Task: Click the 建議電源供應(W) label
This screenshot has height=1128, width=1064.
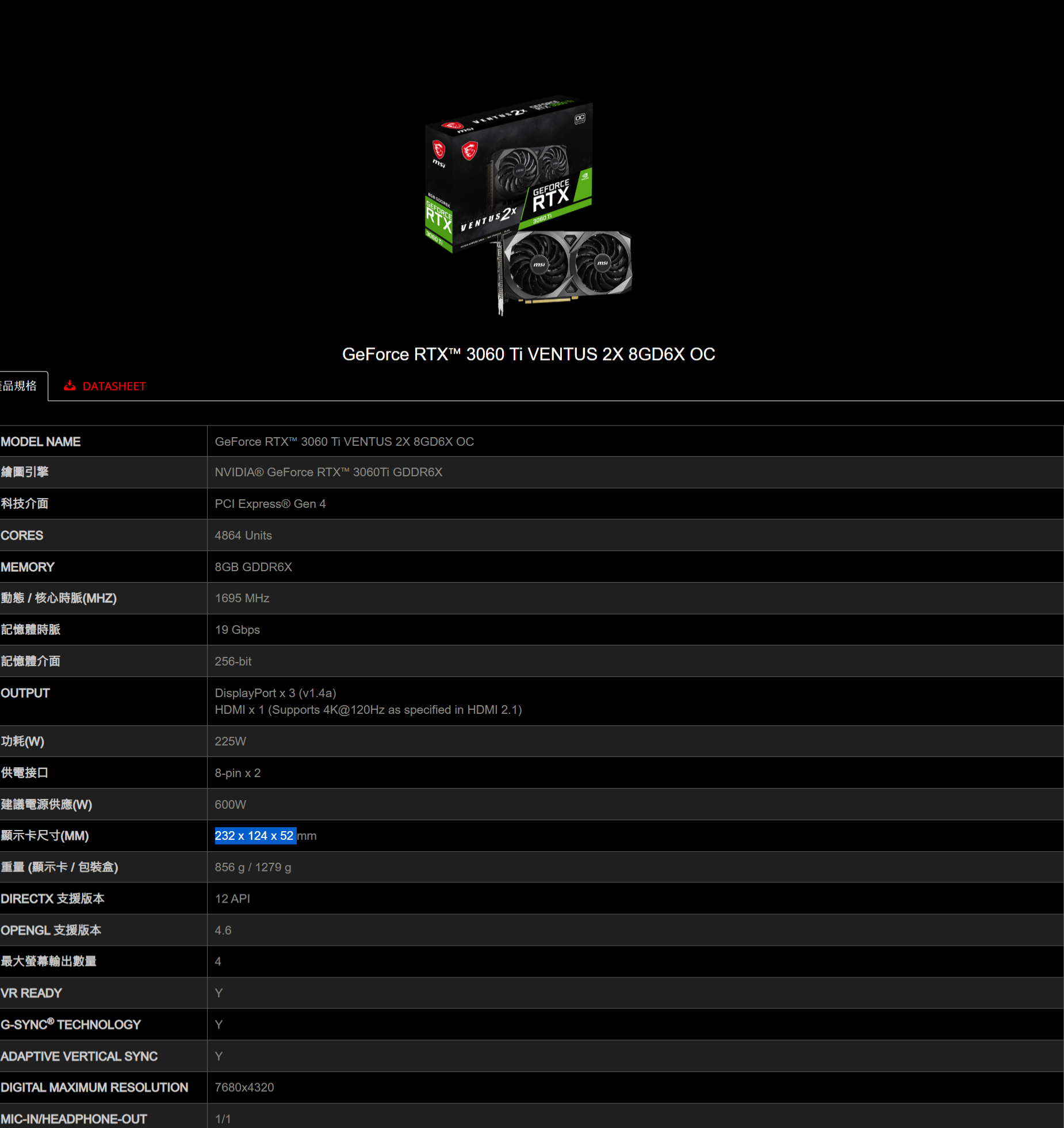Action: click(x=47, y=805)
